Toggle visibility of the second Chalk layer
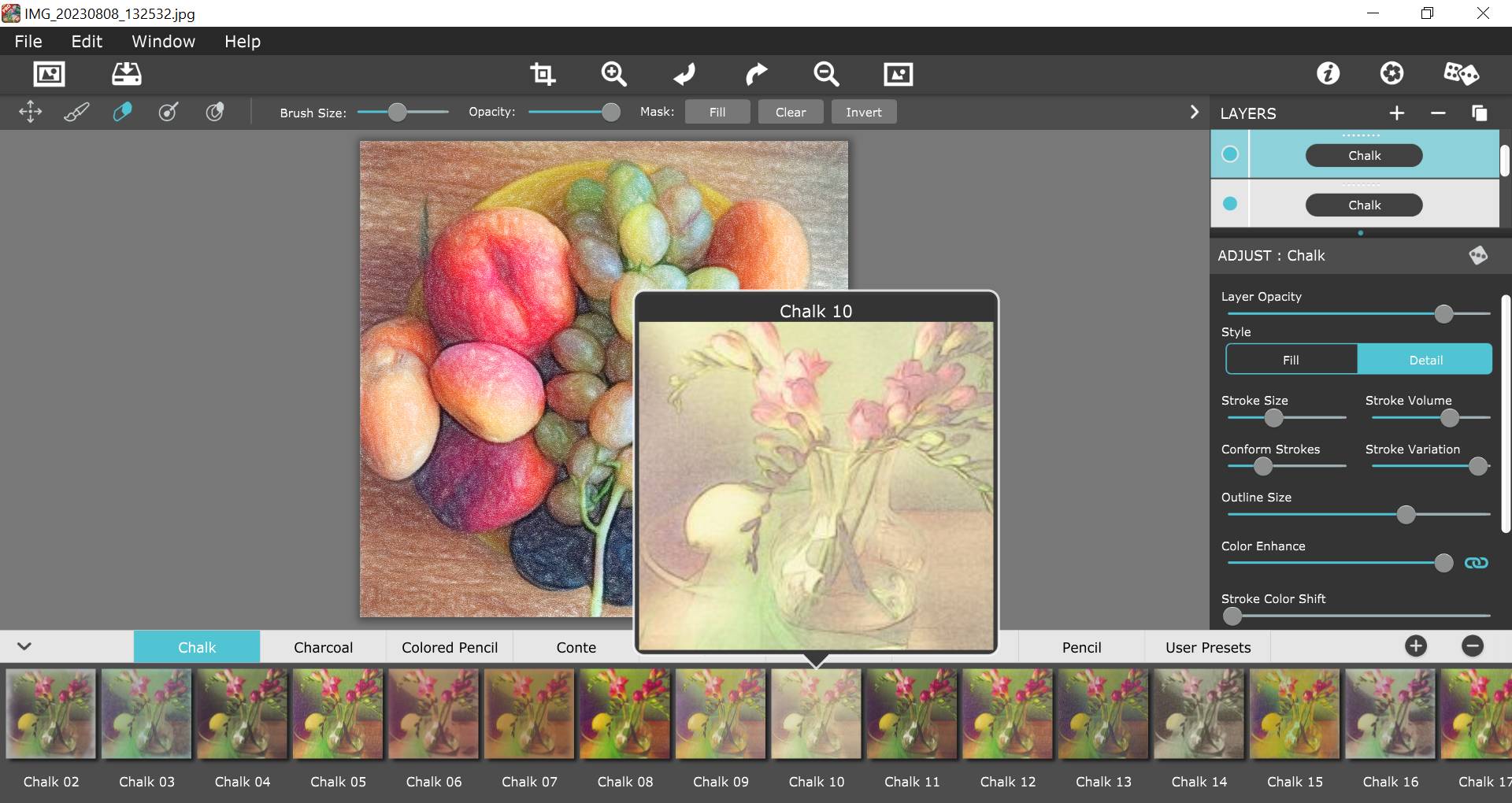 pos(1230,204)
